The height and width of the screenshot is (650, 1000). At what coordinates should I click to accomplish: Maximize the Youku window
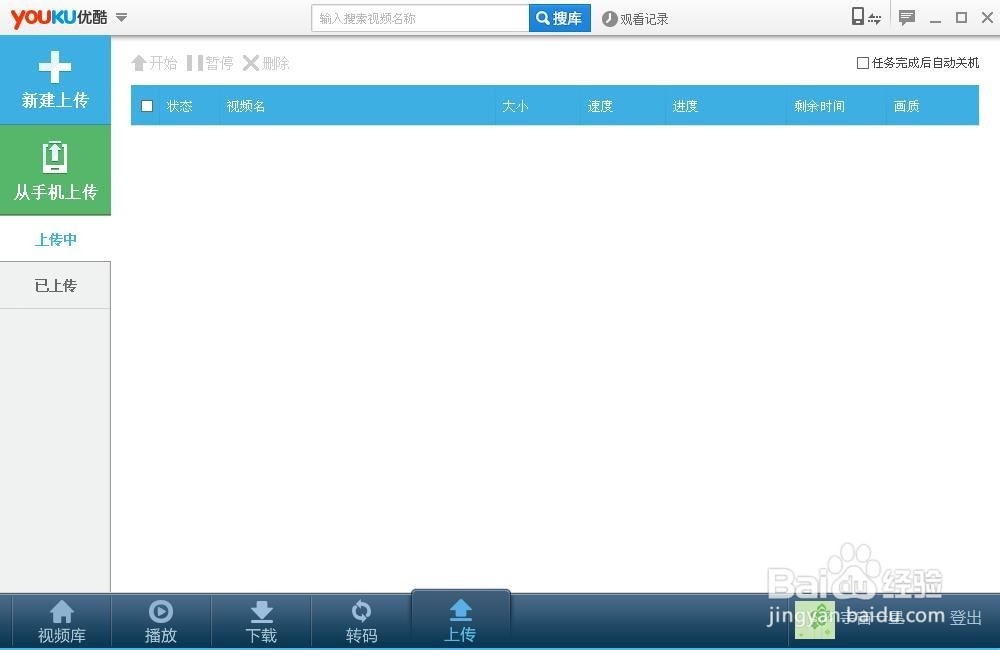point(961,17)
